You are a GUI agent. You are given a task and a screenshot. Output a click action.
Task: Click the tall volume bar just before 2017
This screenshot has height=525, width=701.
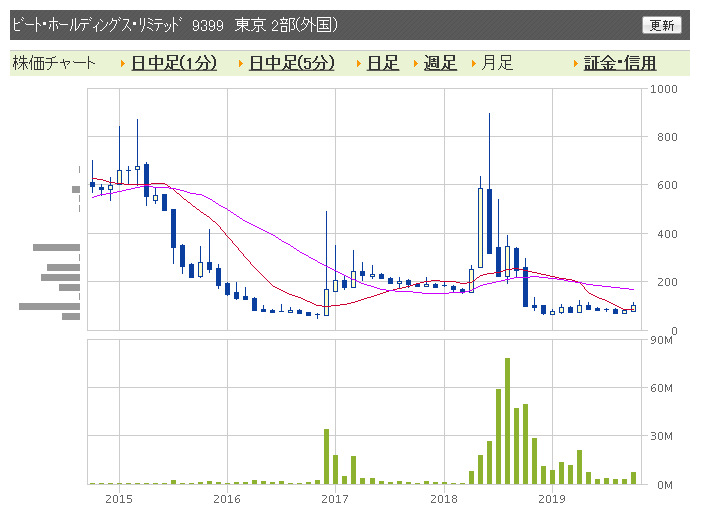click(x=326, y=457)
